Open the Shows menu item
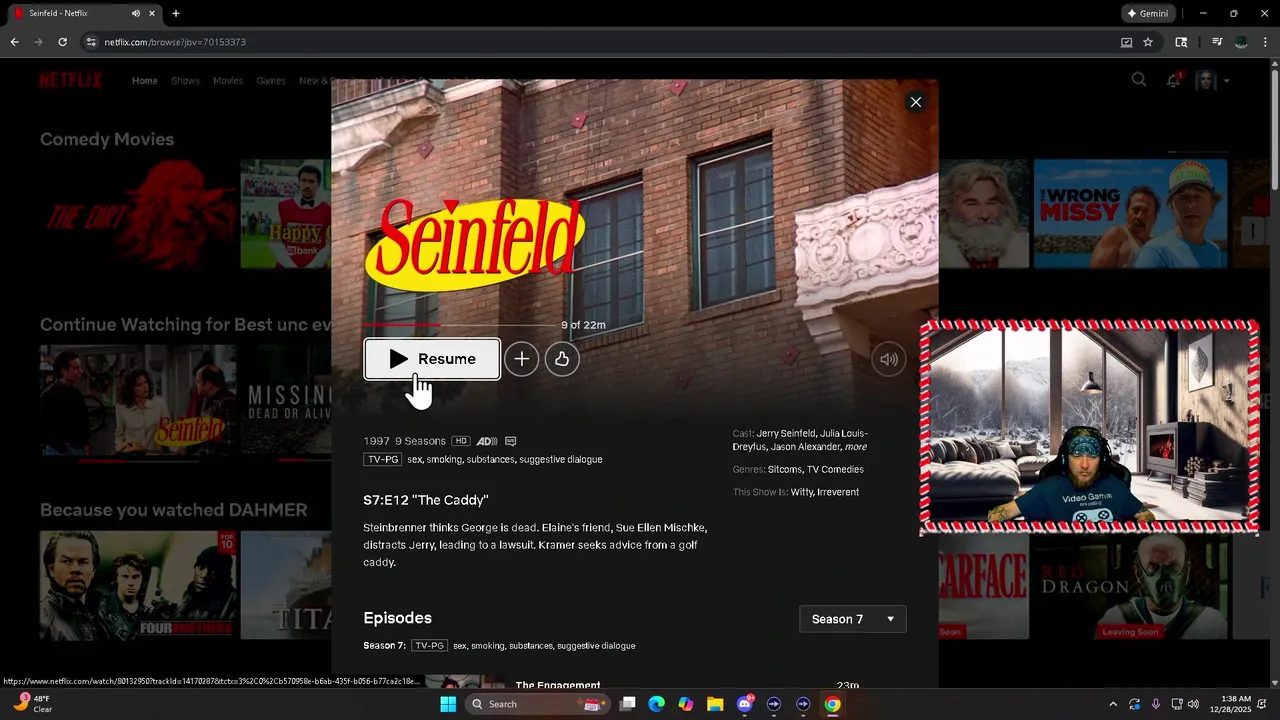This screenshot has height=720, width=1280. (185, 81)
